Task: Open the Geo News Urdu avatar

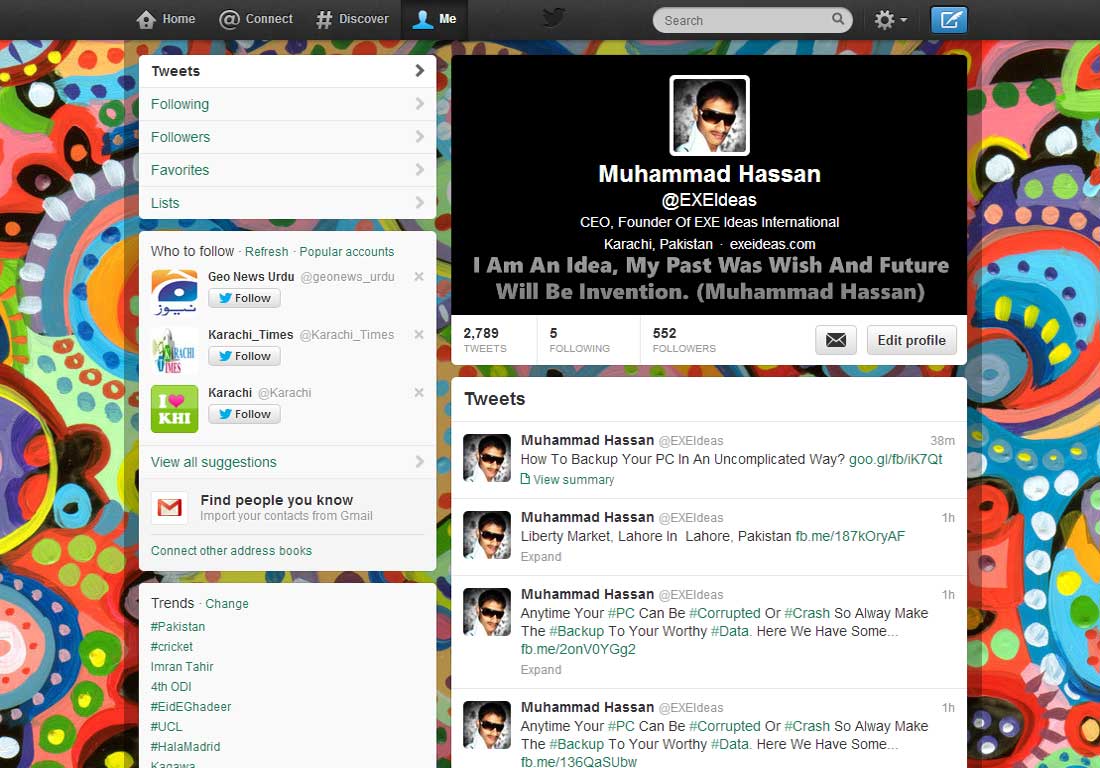Action: point(175,293)
